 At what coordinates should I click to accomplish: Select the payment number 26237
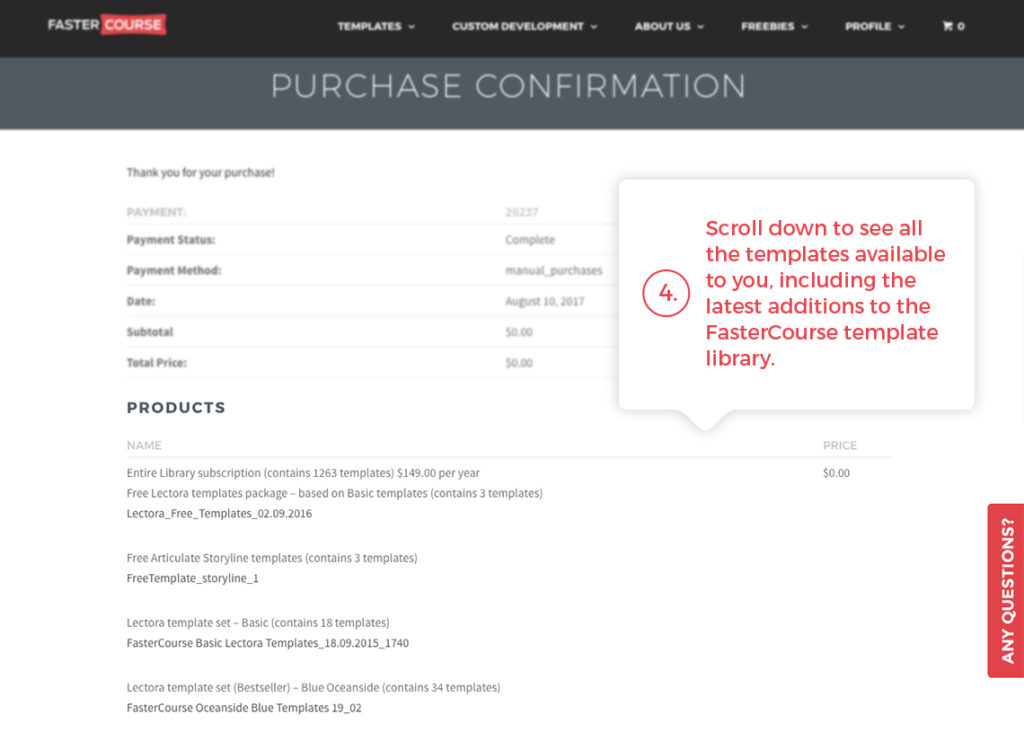point(521,212)
